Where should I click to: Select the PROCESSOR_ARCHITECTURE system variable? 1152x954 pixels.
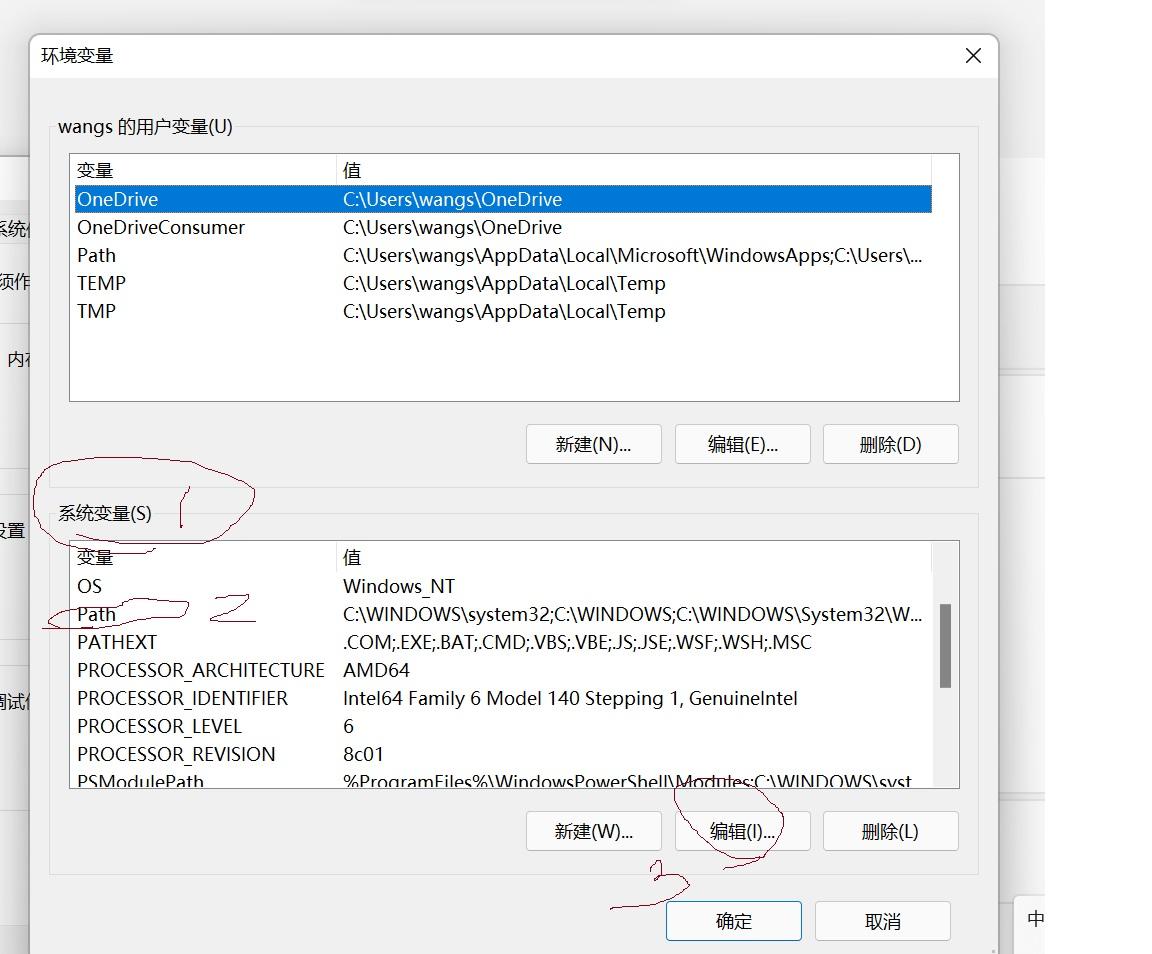[200, 670]
